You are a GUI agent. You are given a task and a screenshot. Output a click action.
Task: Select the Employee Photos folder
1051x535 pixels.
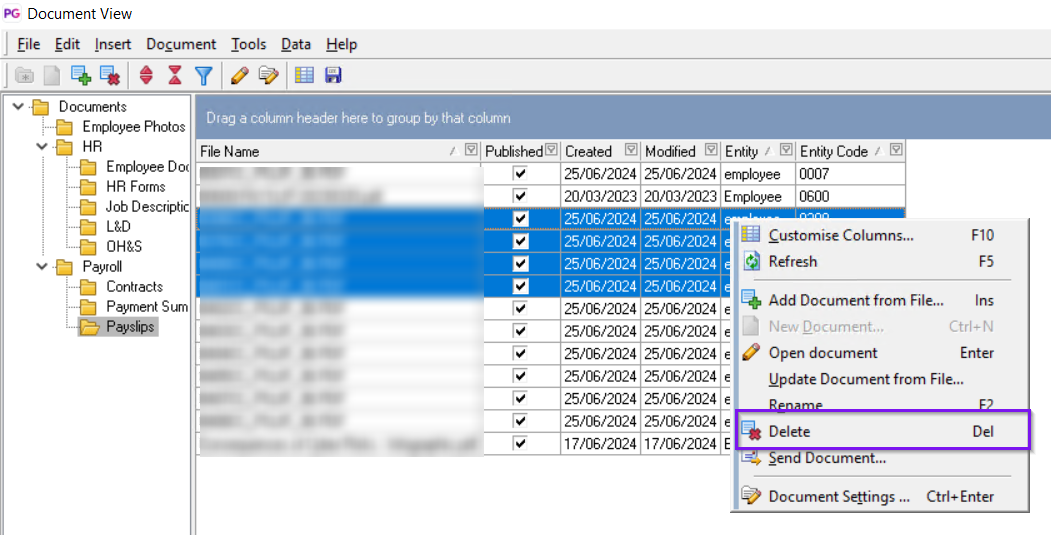[133, 127]
